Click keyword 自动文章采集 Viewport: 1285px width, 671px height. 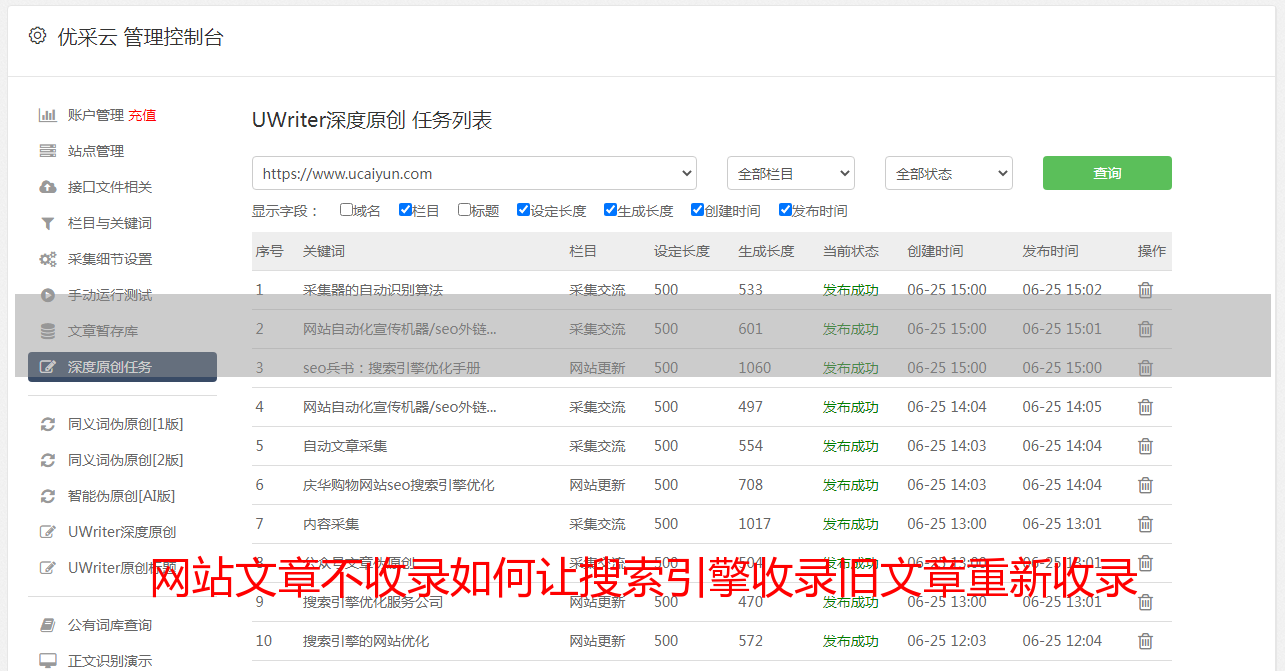pyautogui.click(x=345, y=446)
